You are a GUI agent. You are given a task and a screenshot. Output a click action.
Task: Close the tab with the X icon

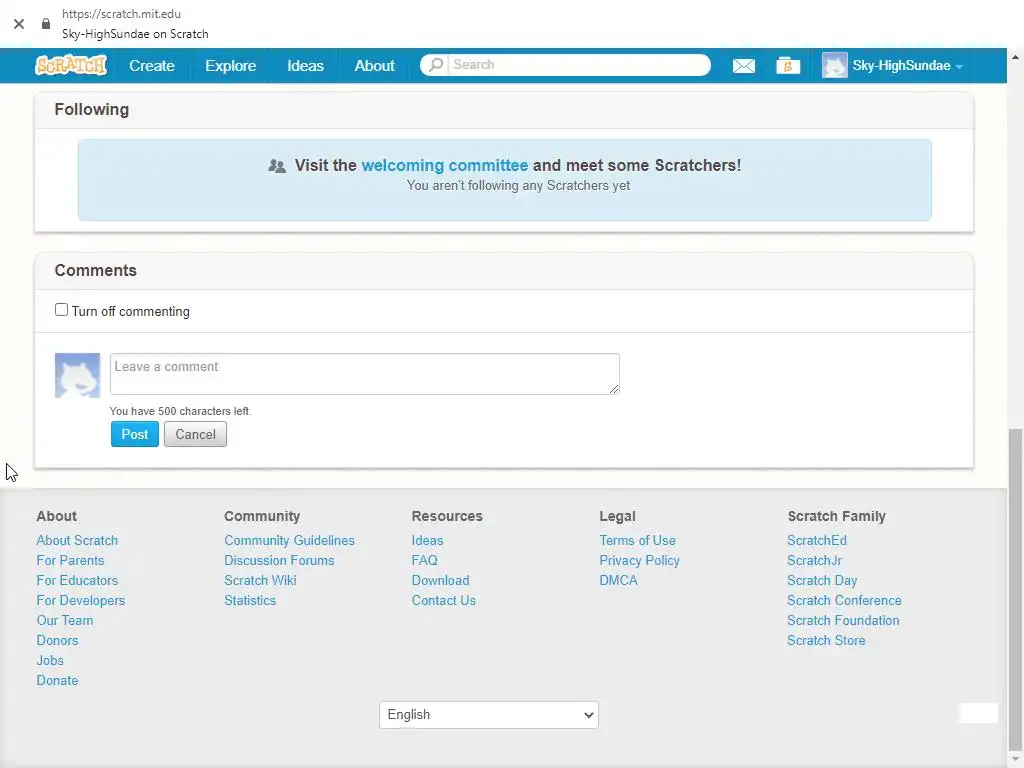click(x=19, y=24)
